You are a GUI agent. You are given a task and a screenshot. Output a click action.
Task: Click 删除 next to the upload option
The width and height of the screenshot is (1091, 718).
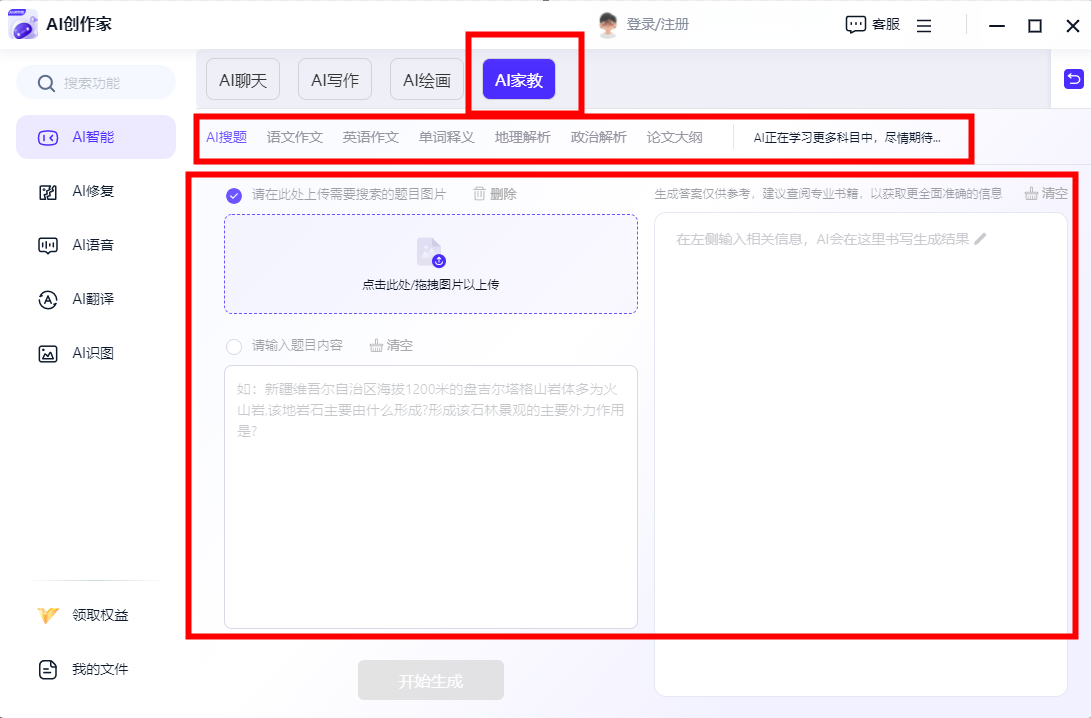pos(495,194)
